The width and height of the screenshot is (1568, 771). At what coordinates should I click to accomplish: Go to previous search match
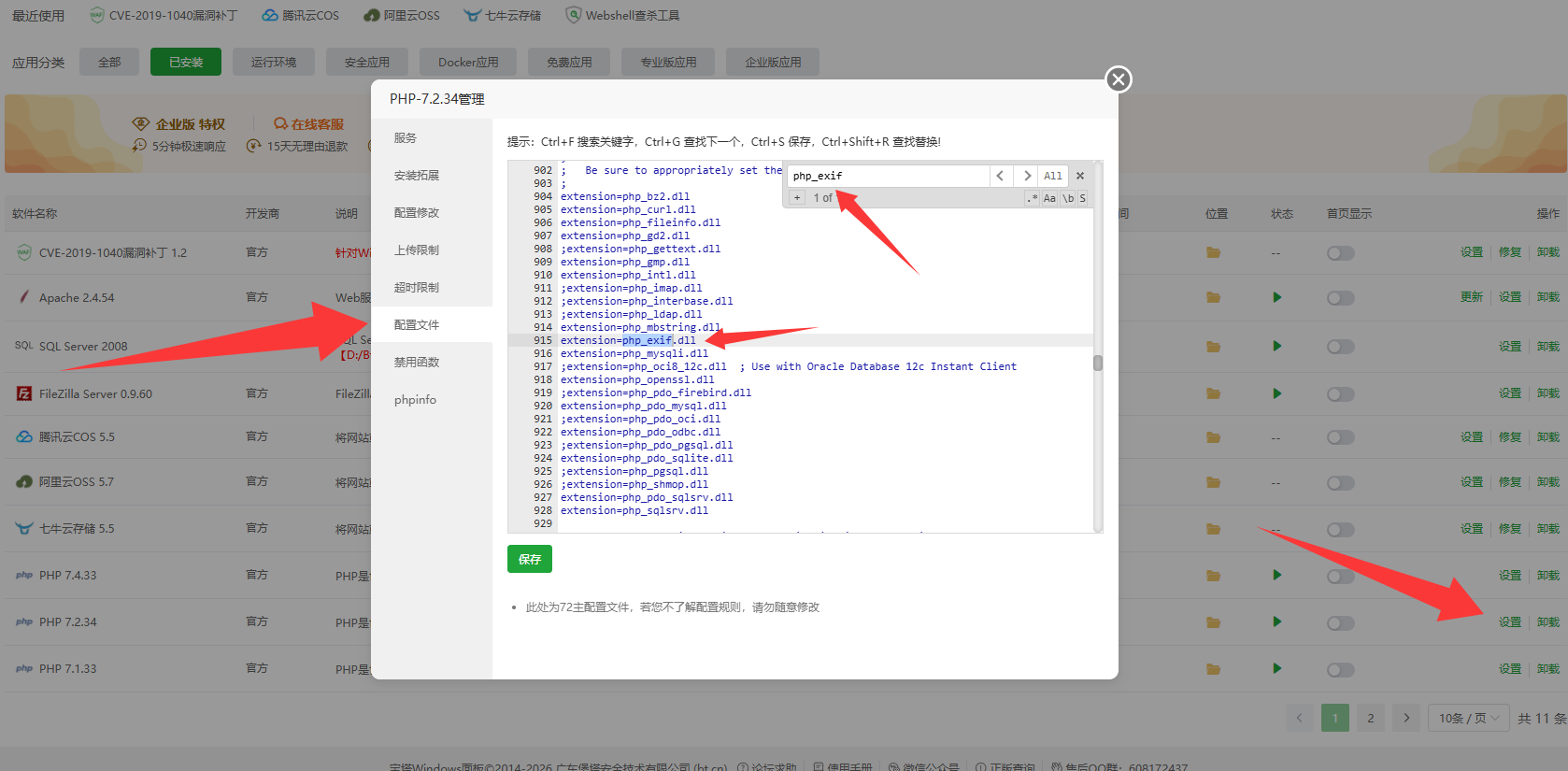coord(1000,176)
